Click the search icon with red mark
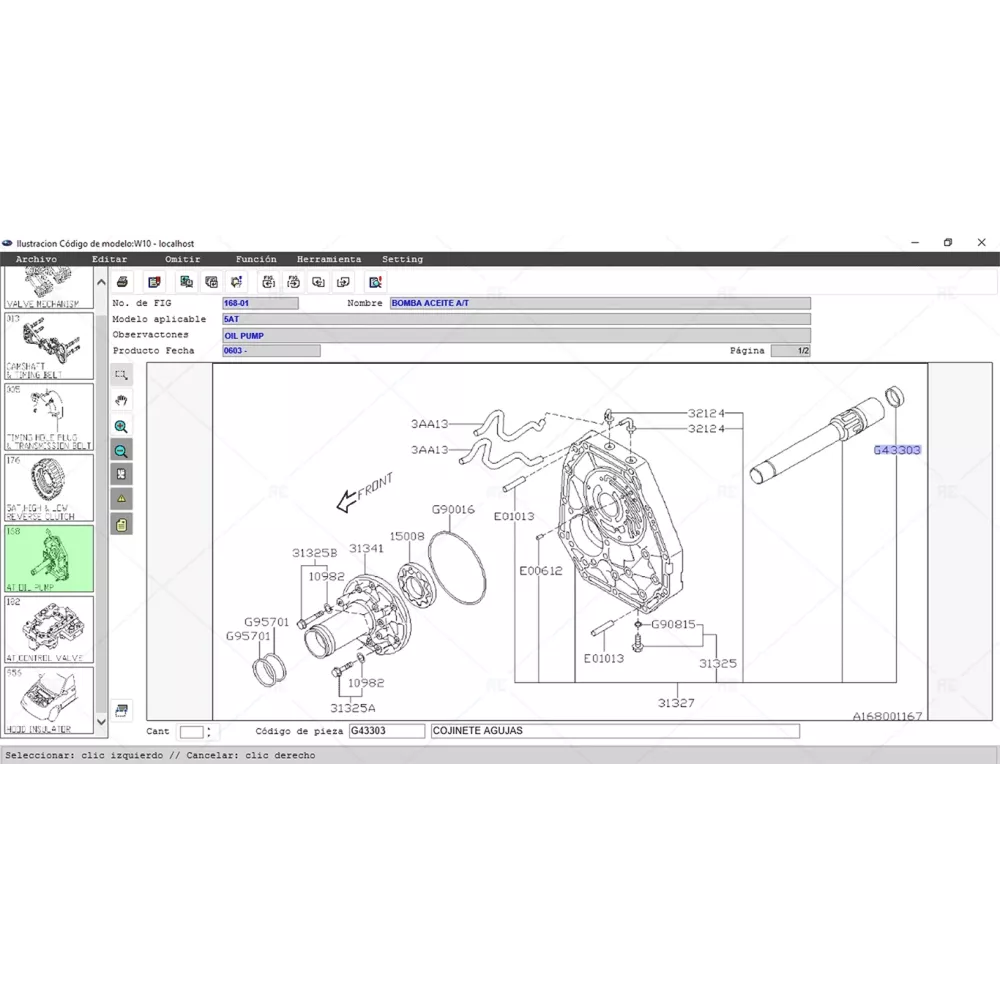1000x1000 pixels. pos(376,282)
